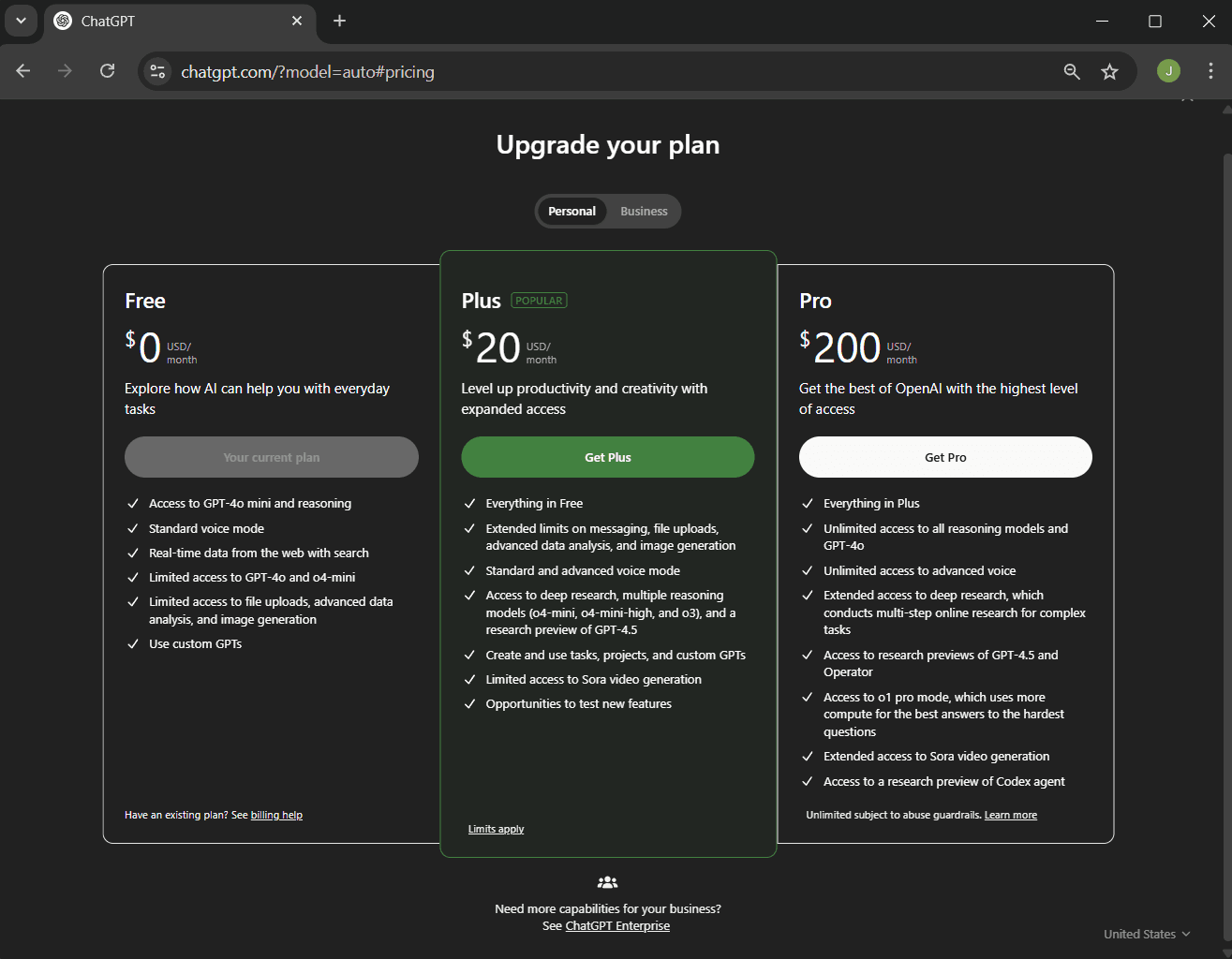1232x959 pixels.
Task: Open the ChatGPT Enterprise link
Action: [x=617, y=925]
